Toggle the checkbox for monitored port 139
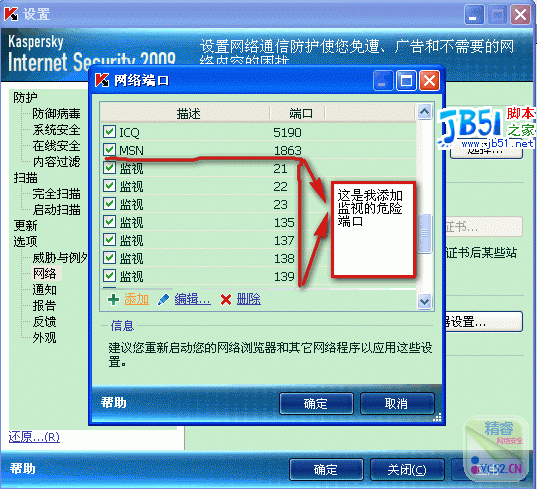This screenshot has width=537, height=489. click(x=110, y=276)
